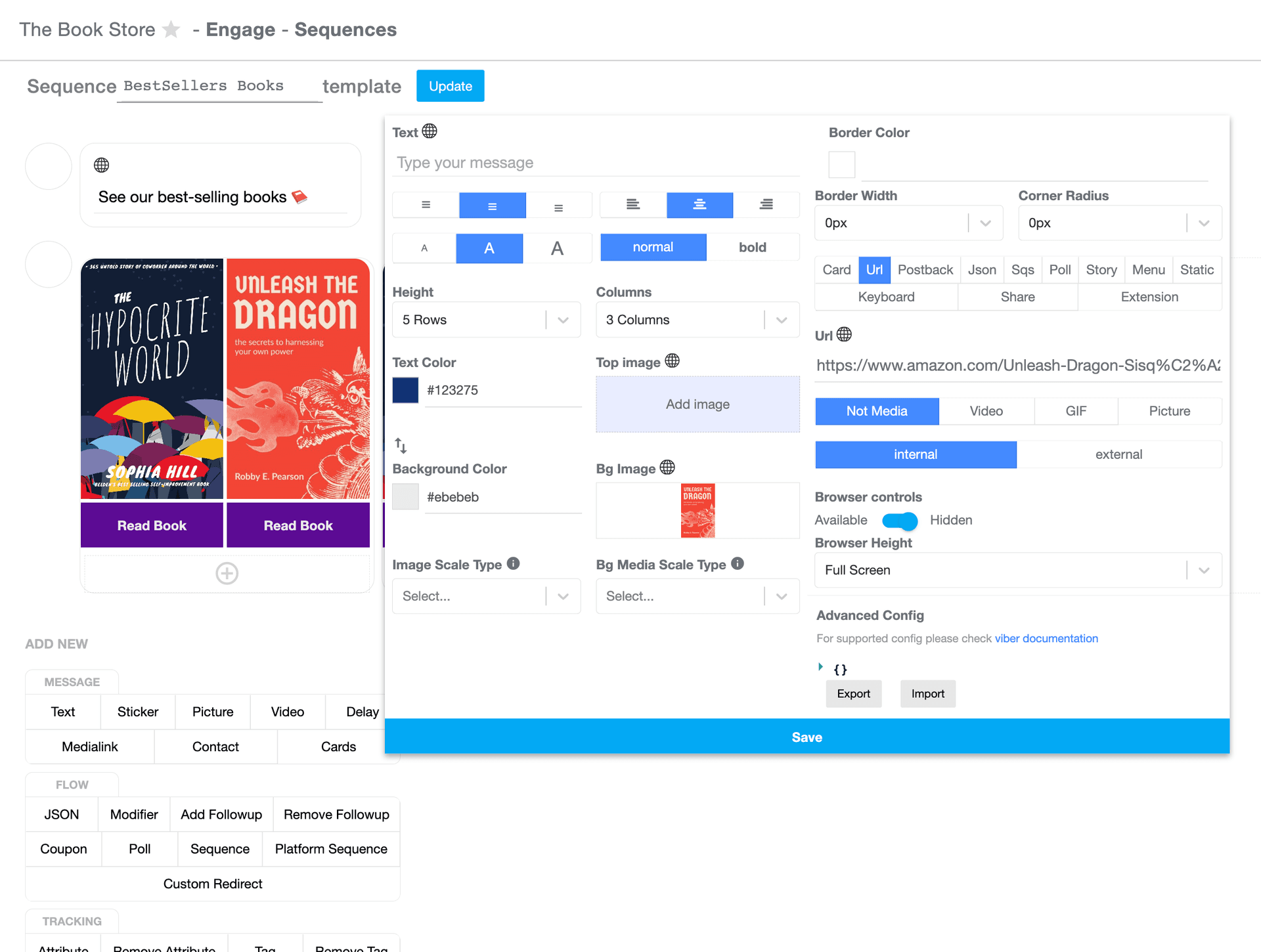Click the vertical swap arrows icon
This screenshot has height=952, width=1261.
400,445
